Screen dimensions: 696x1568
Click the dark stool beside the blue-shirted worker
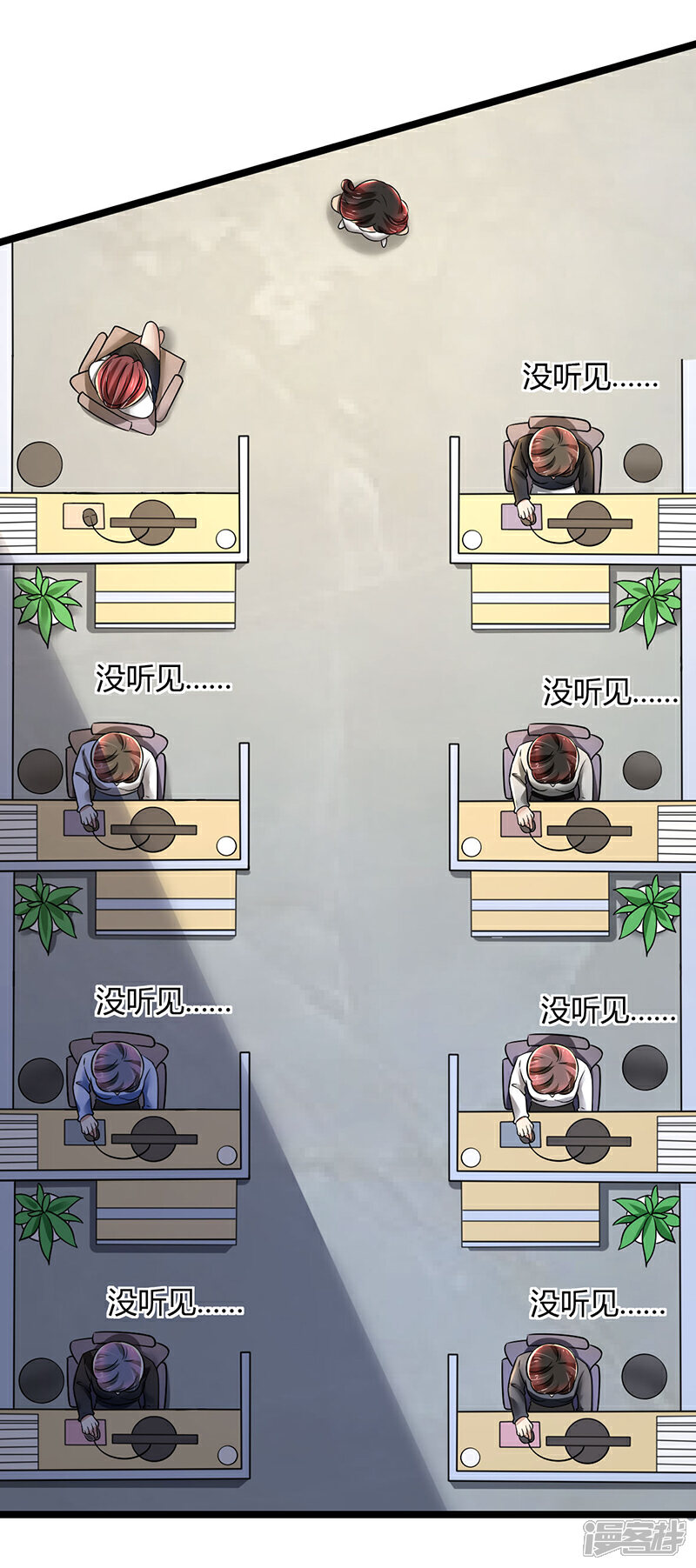(x=41, y=1079)
